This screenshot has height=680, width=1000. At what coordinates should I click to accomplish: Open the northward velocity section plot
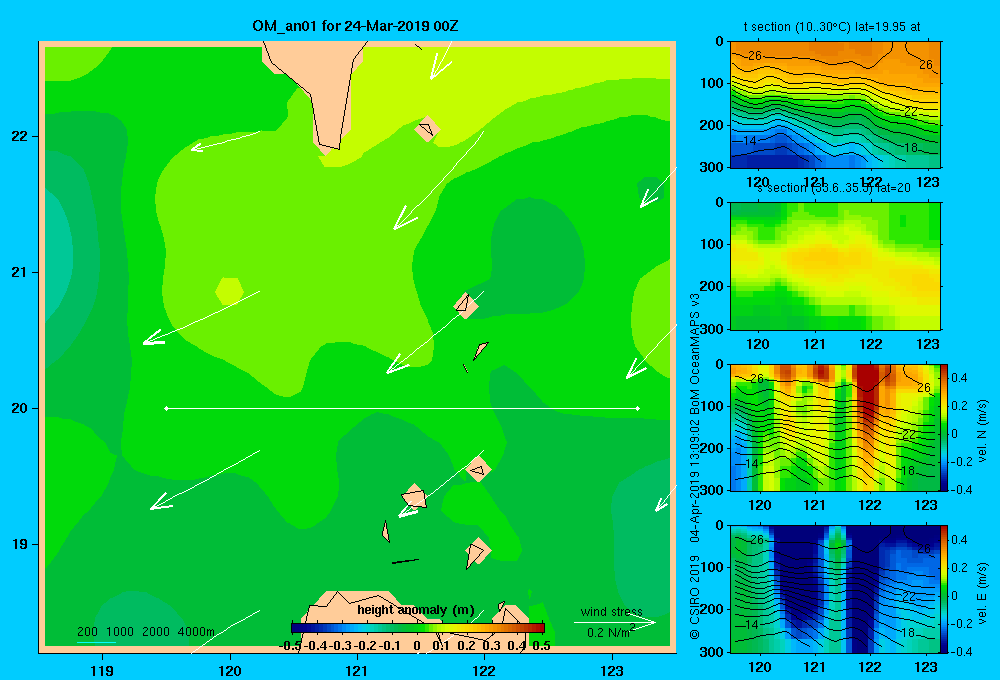pyautogui.click(x=835, y=427)
